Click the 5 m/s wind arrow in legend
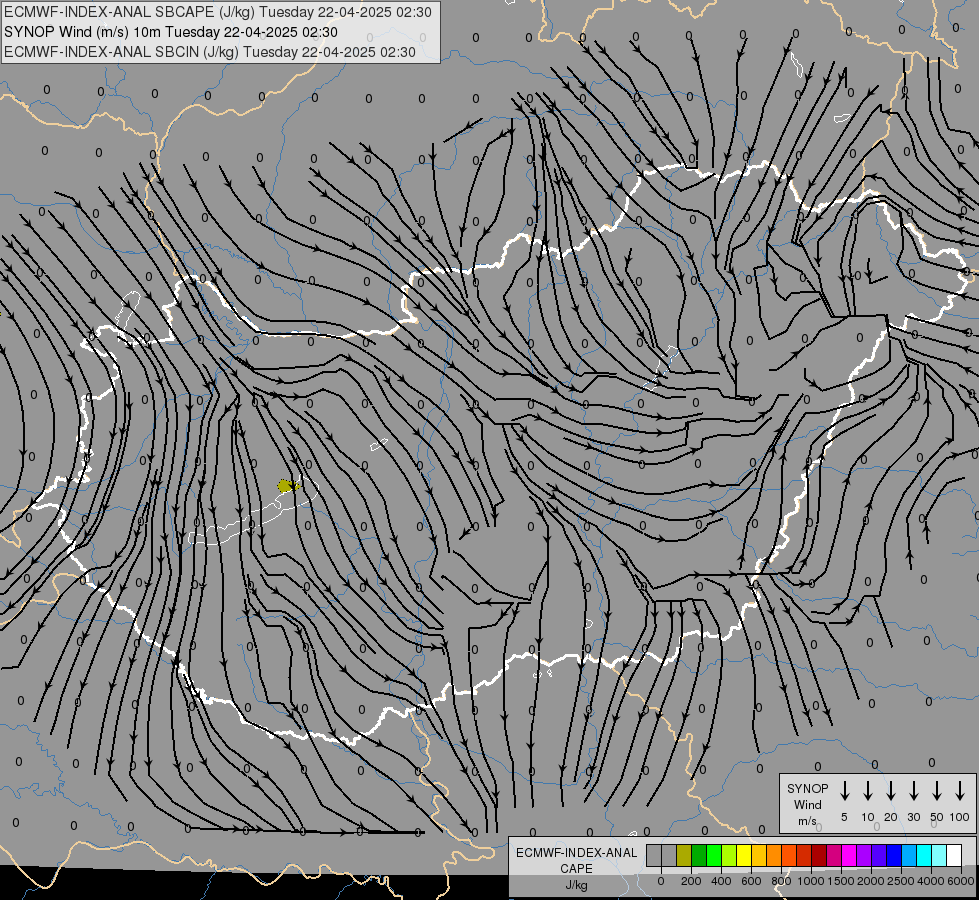This screenshot has height=900, width=979. tap(844, 791)
